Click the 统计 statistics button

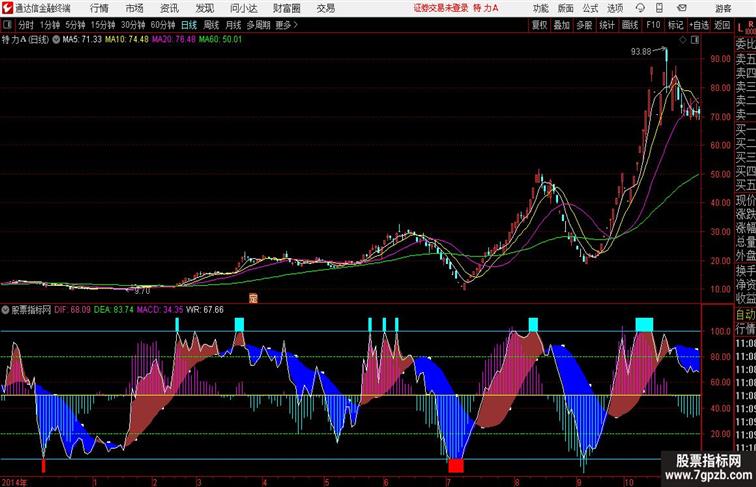607,25
